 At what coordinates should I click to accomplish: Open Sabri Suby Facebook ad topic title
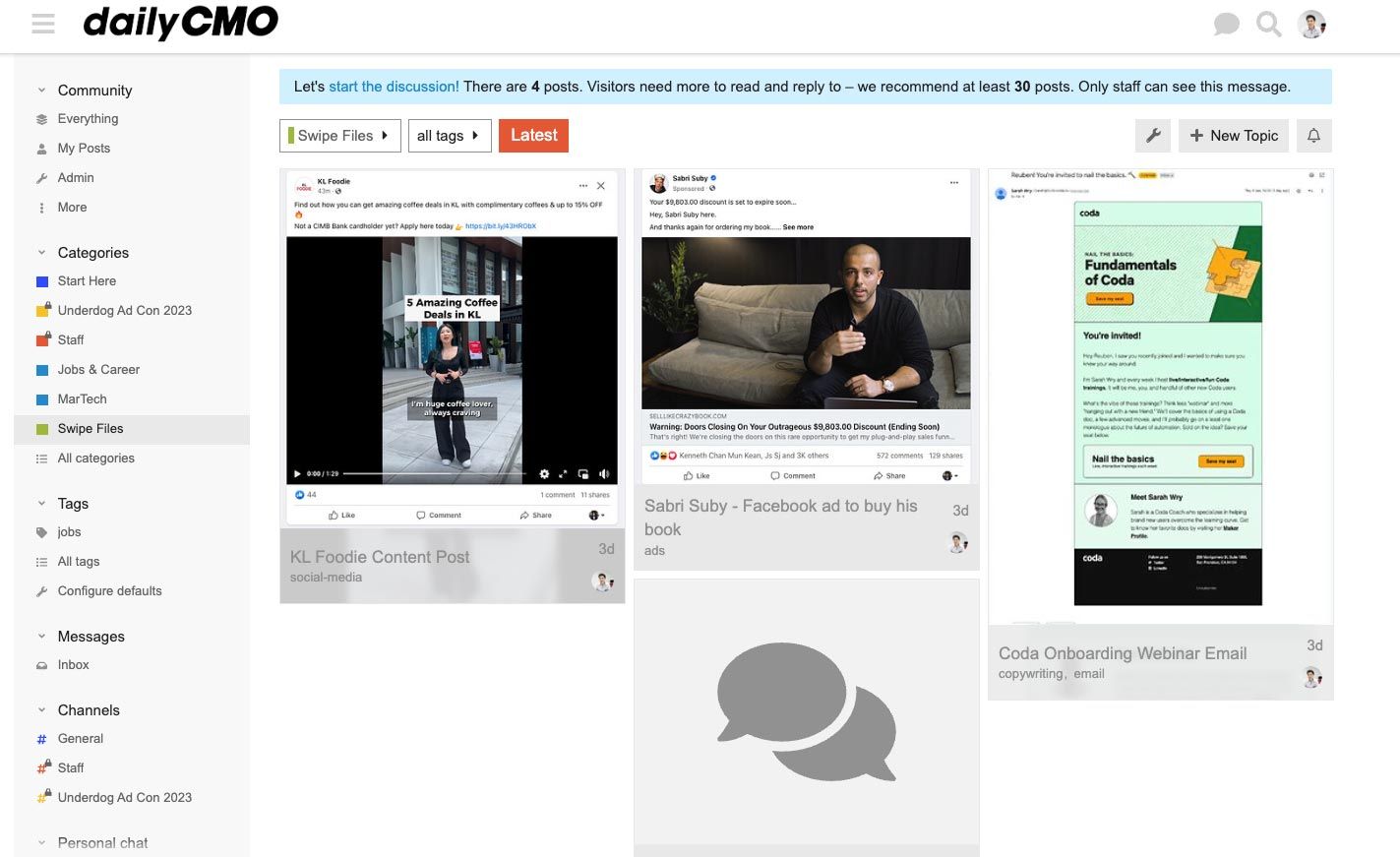pyautogui.click(x=781, y=518)
